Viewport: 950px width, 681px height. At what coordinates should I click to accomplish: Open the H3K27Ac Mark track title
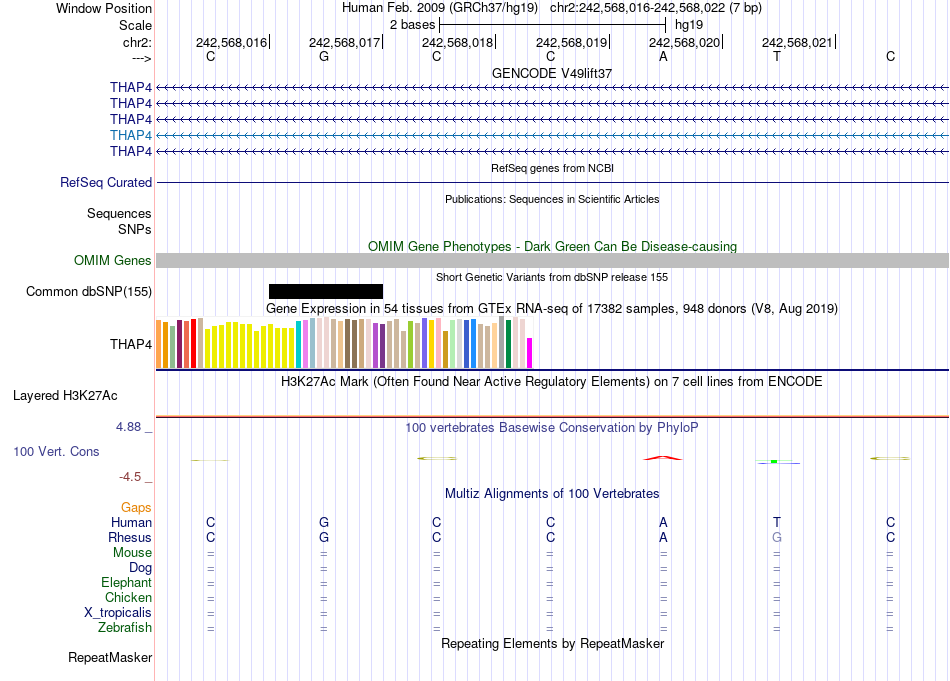pyautogui.click(x=552, y=382)
